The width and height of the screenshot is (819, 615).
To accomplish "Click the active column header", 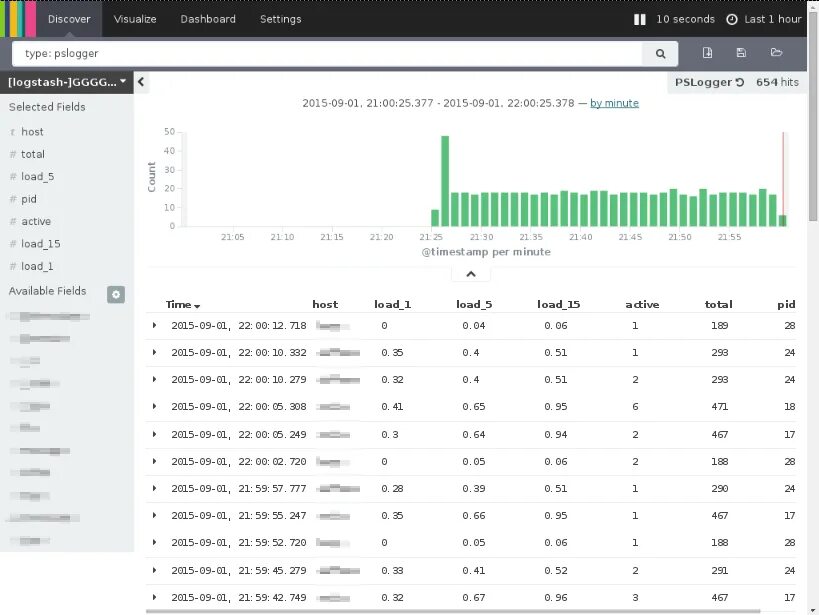I will (x=642, y=305).
